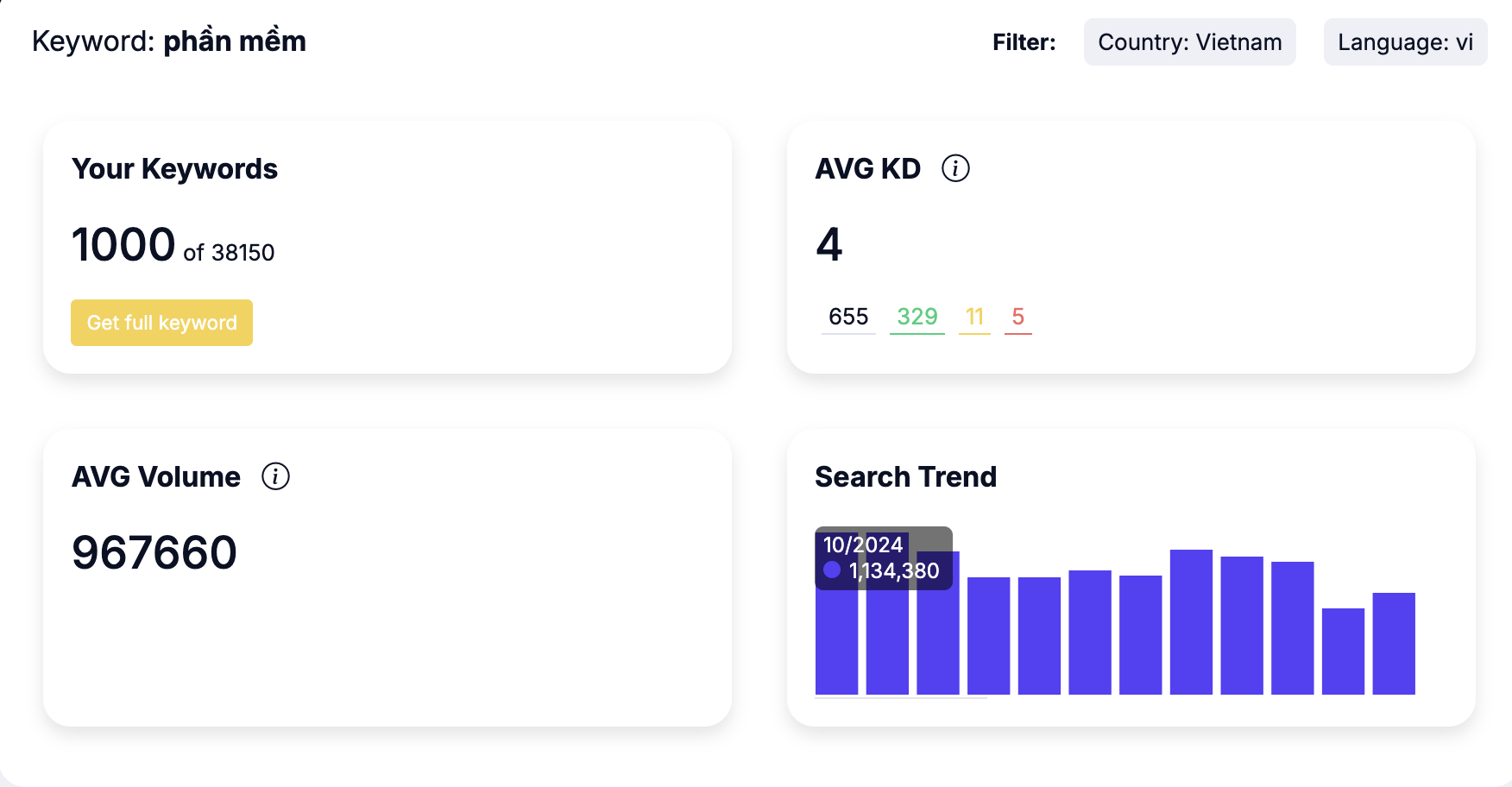Click the 967660 average volume value
The image size is (1512, 787).
154,553
